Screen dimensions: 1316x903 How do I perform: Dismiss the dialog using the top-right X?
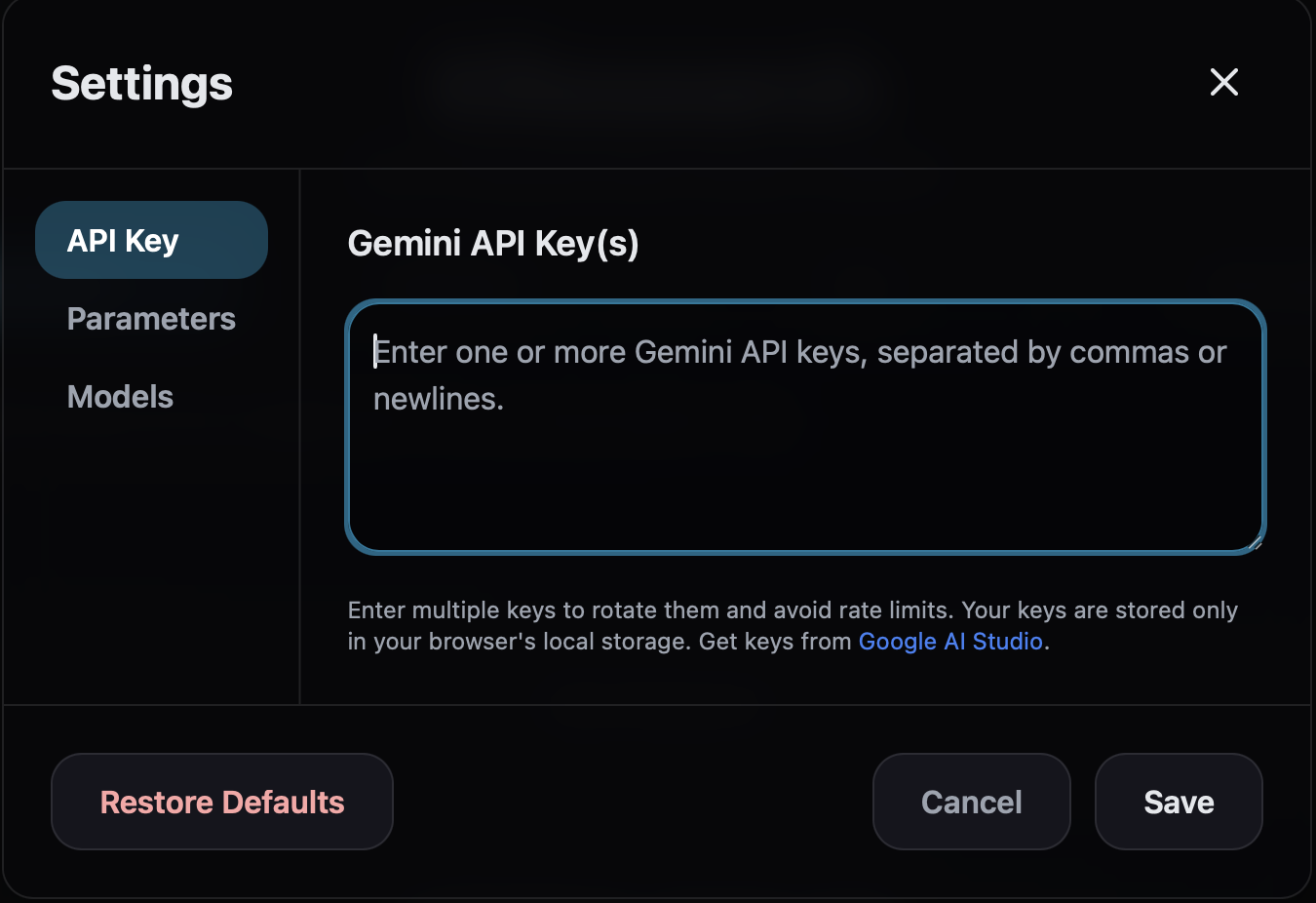tap(1224, 82)
